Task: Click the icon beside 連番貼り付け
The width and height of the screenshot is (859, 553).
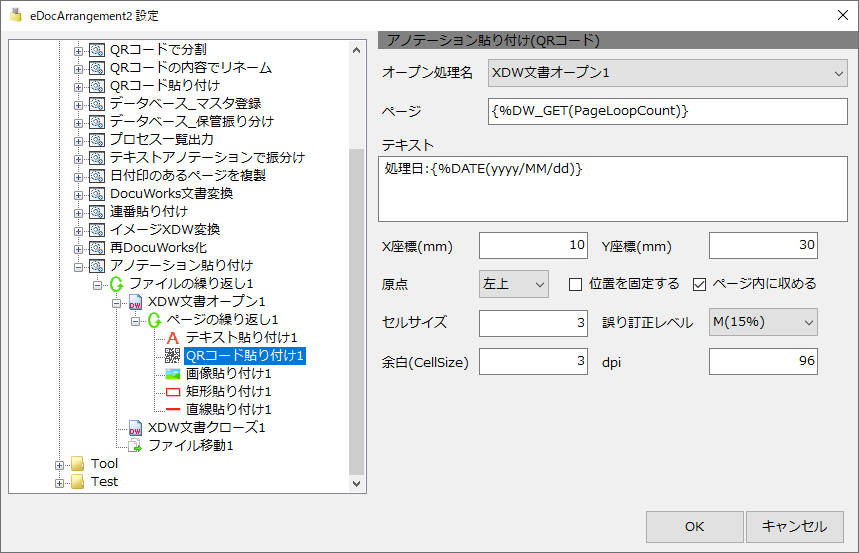Action: [x=97, y=212]
